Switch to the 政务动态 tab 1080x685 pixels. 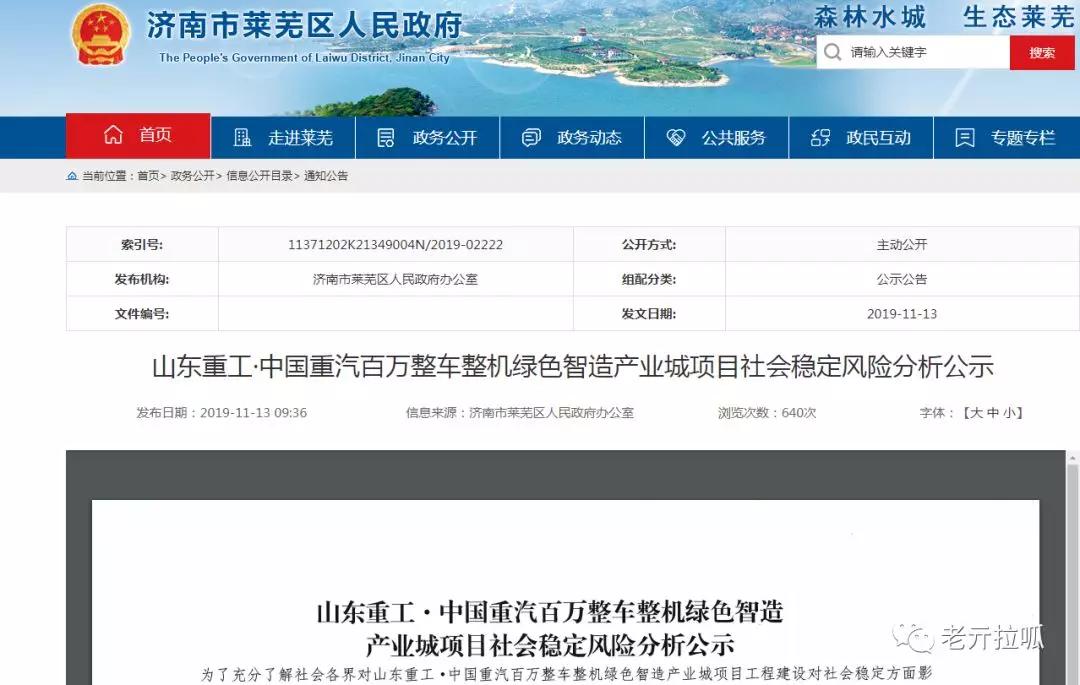point(572,138)
